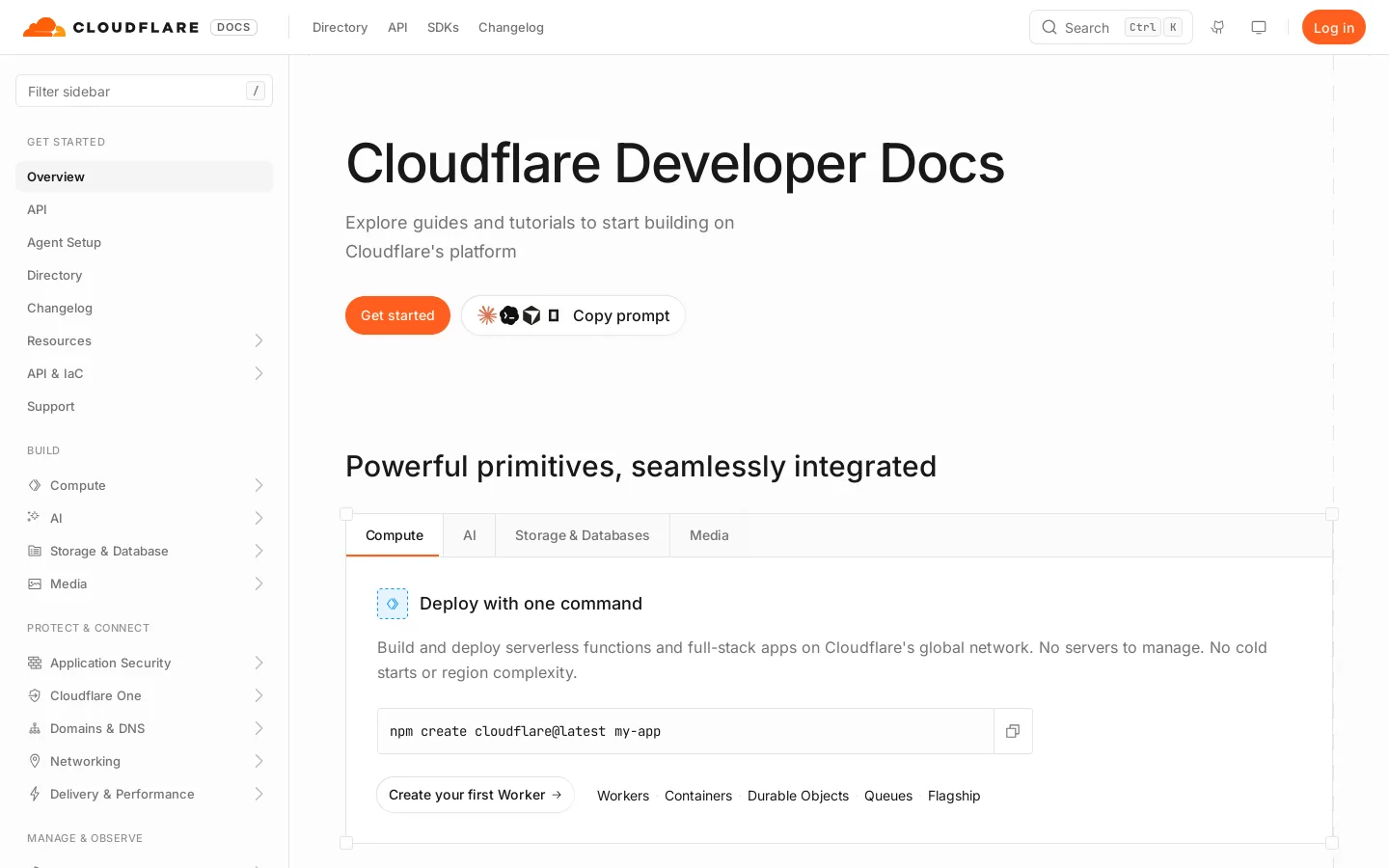Open Directory in the top navigation
The image size is (1389, 868).
(x=340, y=27)
